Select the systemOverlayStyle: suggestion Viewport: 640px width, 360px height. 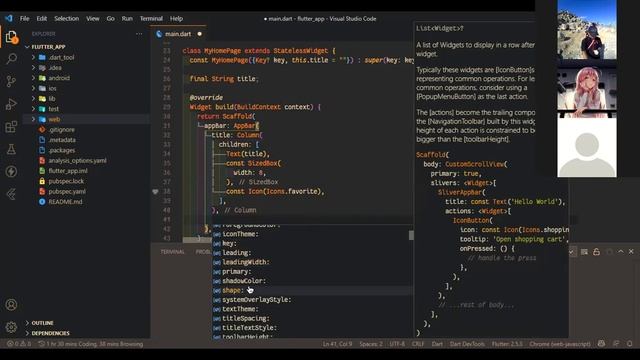312,300
